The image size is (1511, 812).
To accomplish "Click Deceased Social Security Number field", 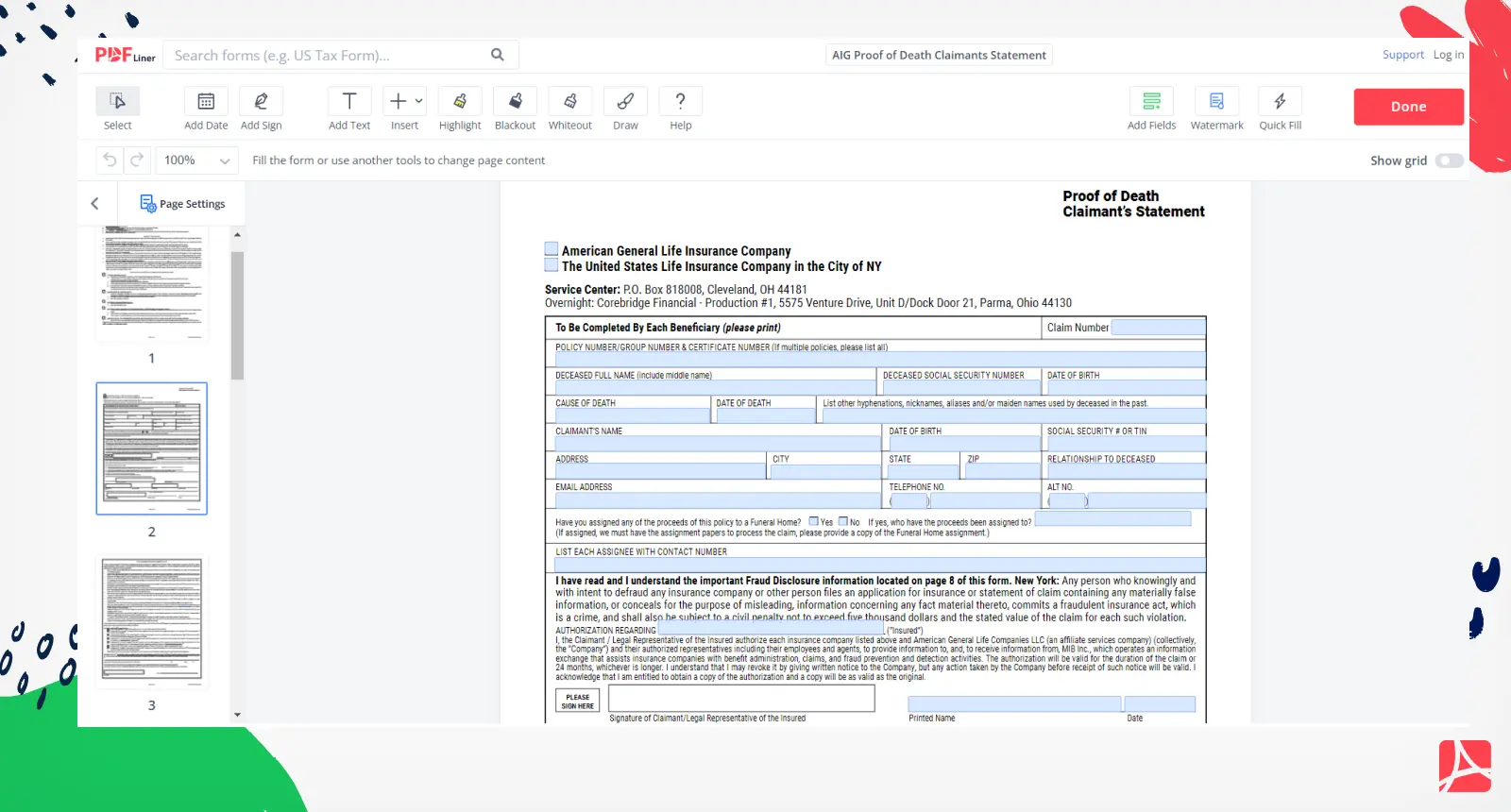I will 960,387.
